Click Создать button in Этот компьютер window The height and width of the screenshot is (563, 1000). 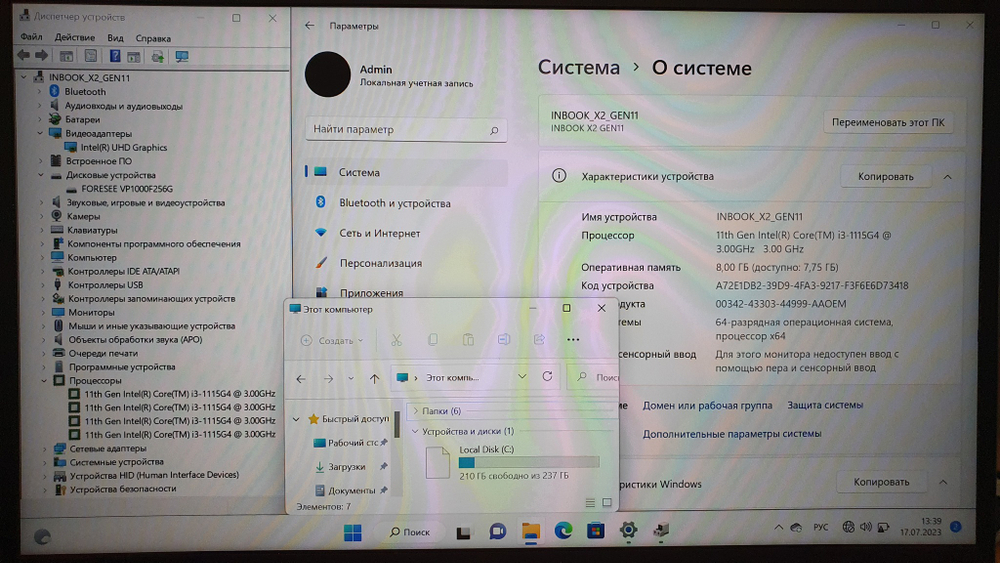[332, 340]
